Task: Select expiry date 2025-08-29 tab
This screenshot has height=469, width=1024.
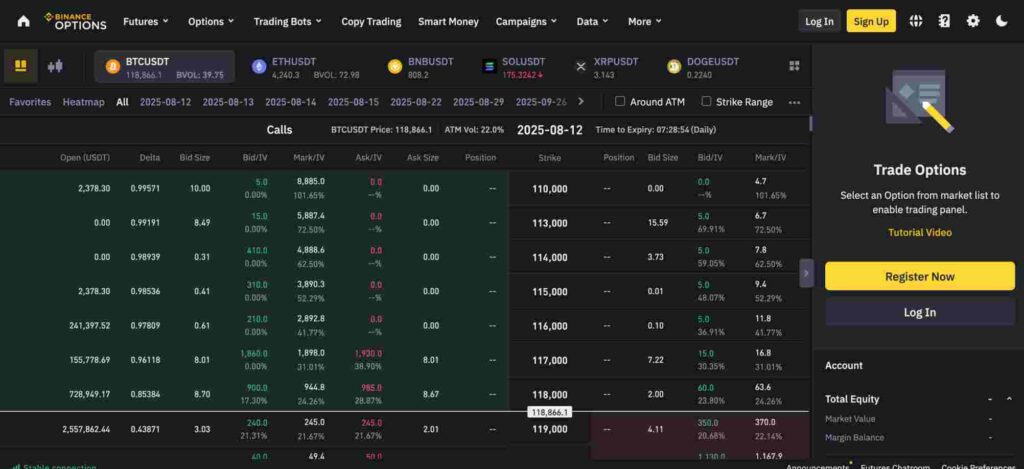Action: (x=479, y=102)
